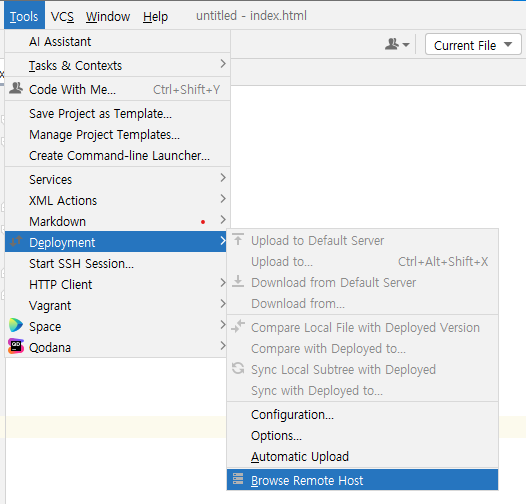The image size is (526, 504).
Task: Click Compare Local File arrows icon
Action: click(x=238, y=326)
